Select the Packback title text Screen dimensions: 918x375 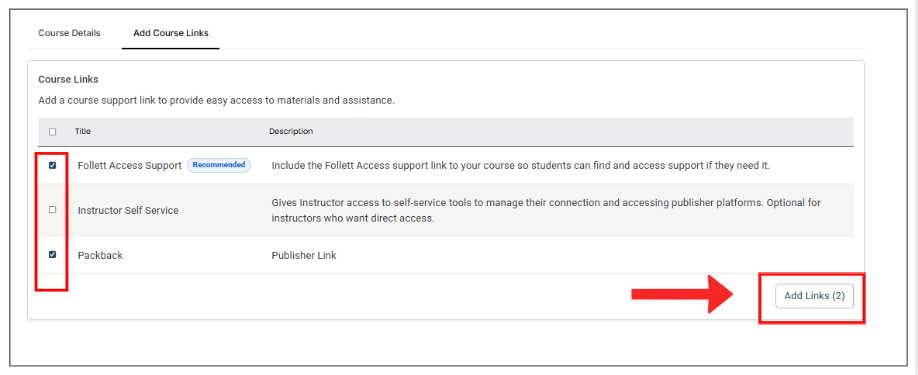point(100,256)
